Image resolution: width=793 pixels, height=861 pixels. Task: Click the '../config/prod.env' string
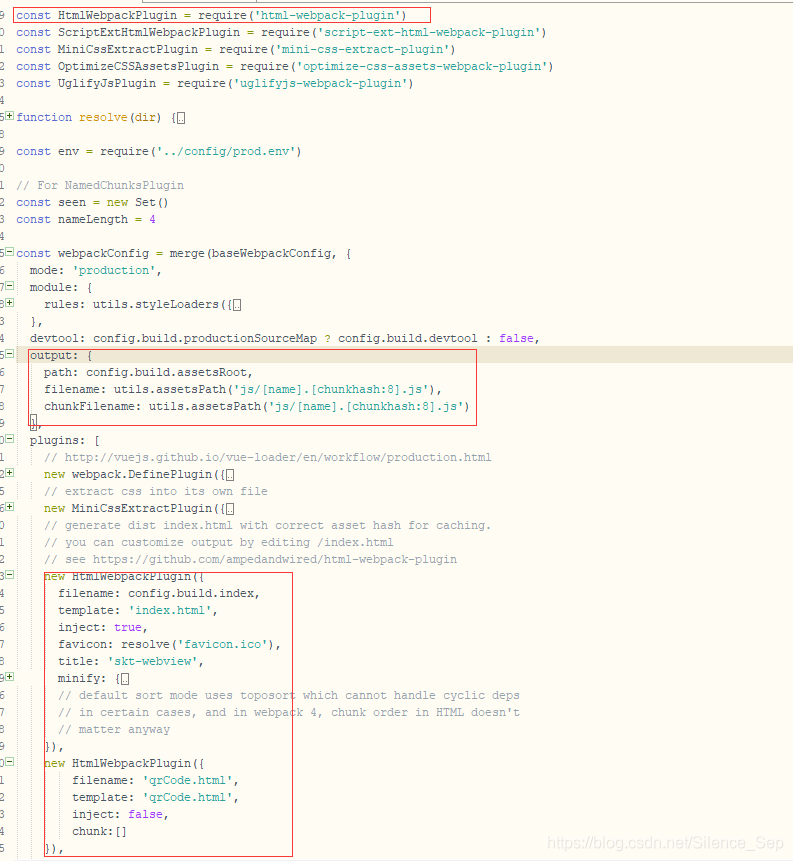tap(226, 152)
